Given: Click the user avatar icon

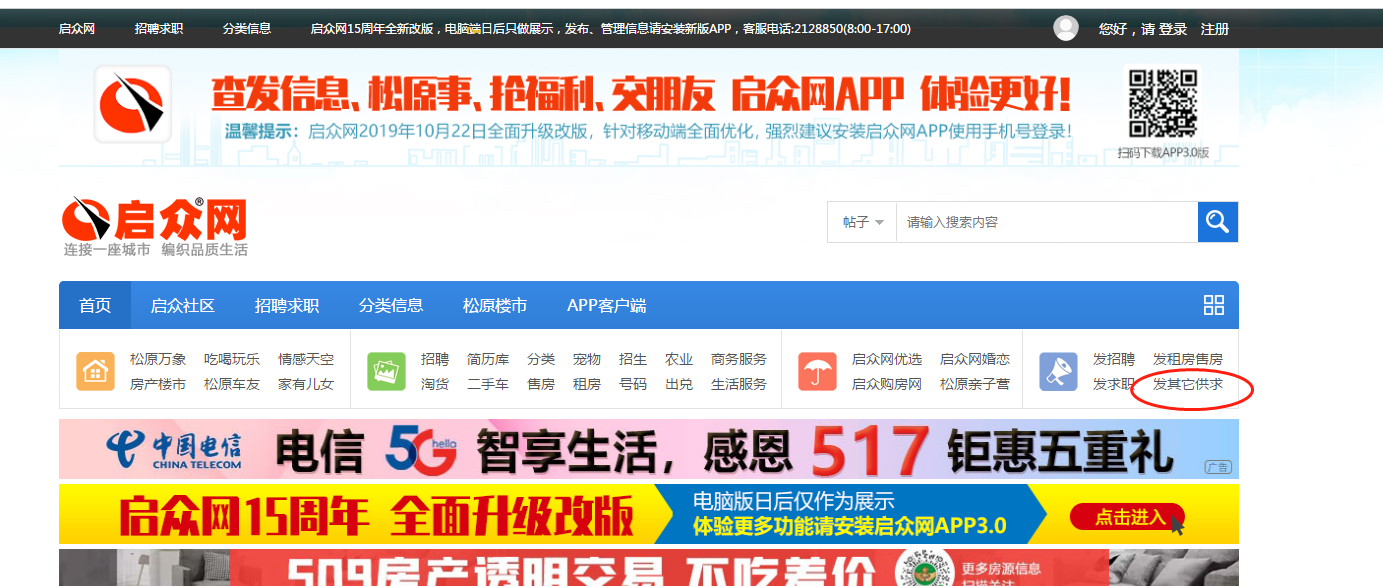Looking at the screenshot, I should pos(1066,28).
